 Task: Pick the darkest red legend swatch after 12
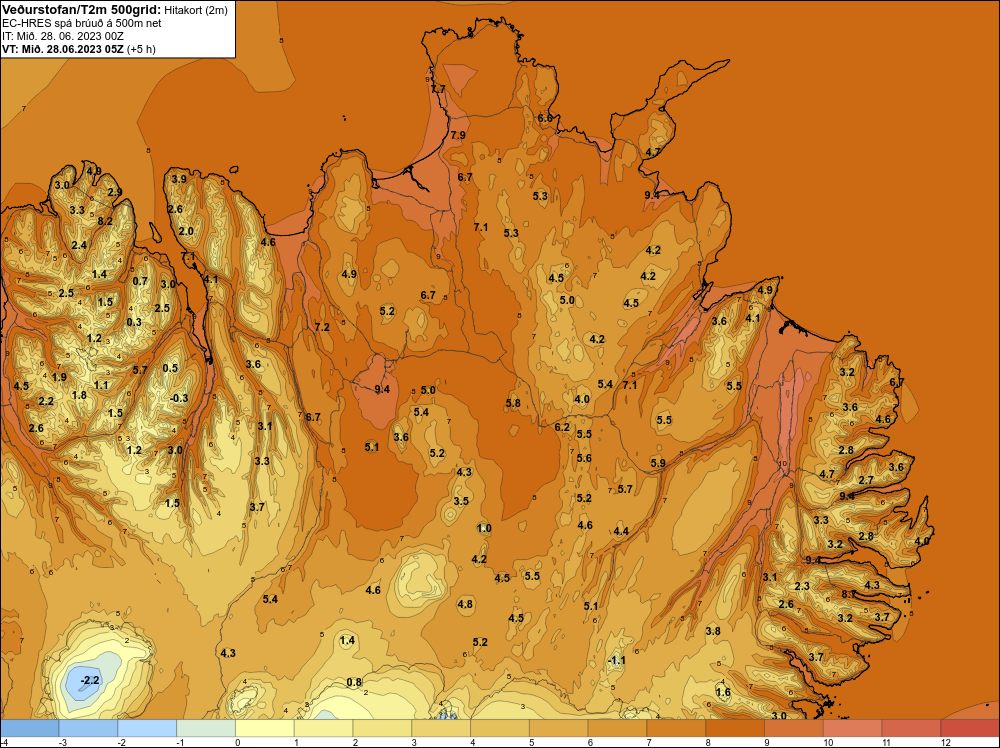(970, 728)
